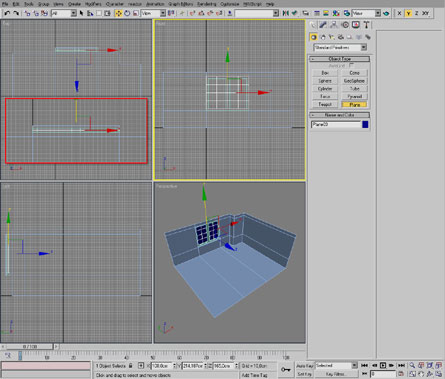Click the Undo arrow in main toolbar
Image resolution: width=445 pixels, height=379 pixels.
point(7,13)
